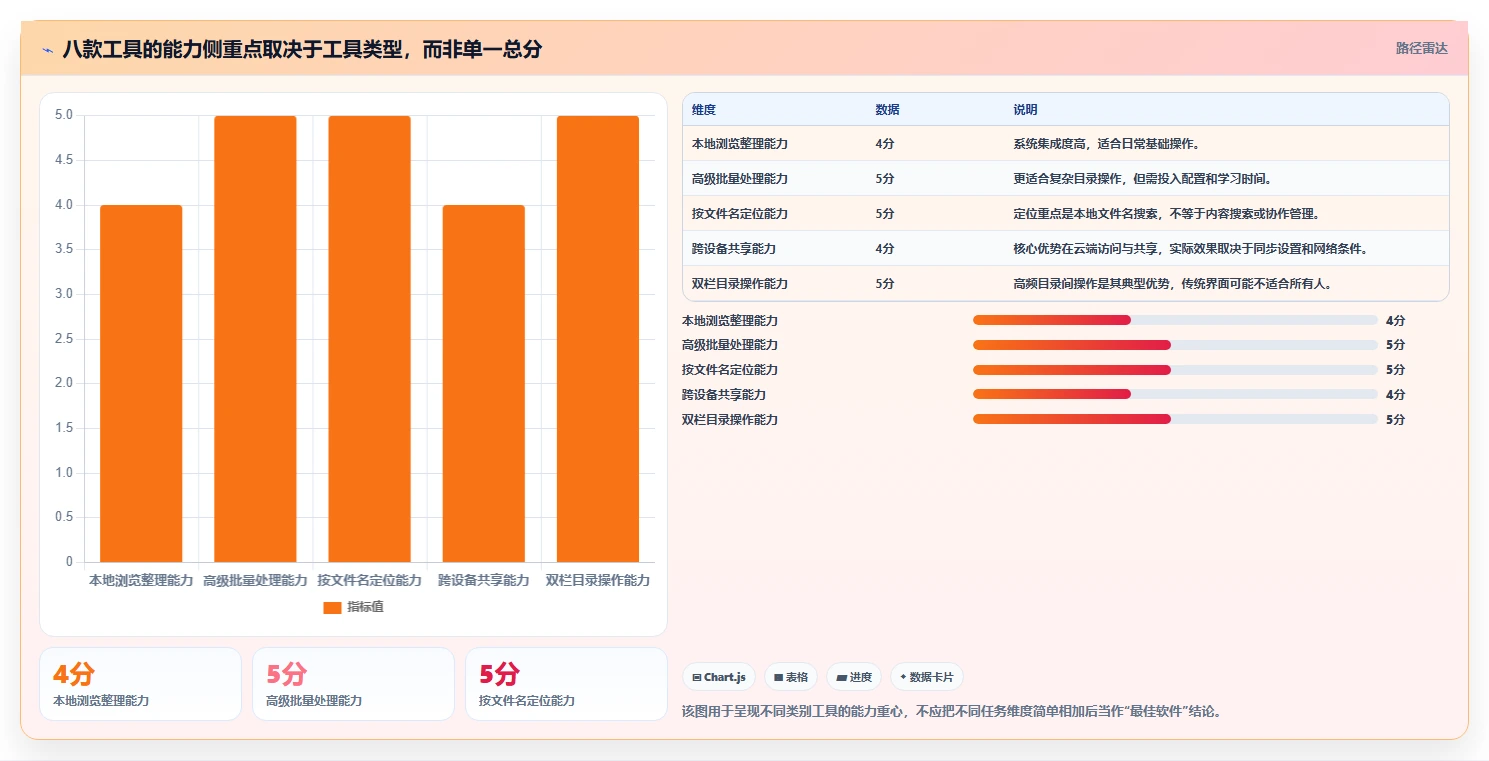Click the 4分 value in the 跨设备共享能力 table row
Image resolution: width=1489 pixels, height=761 pixels.
(884, 248)
